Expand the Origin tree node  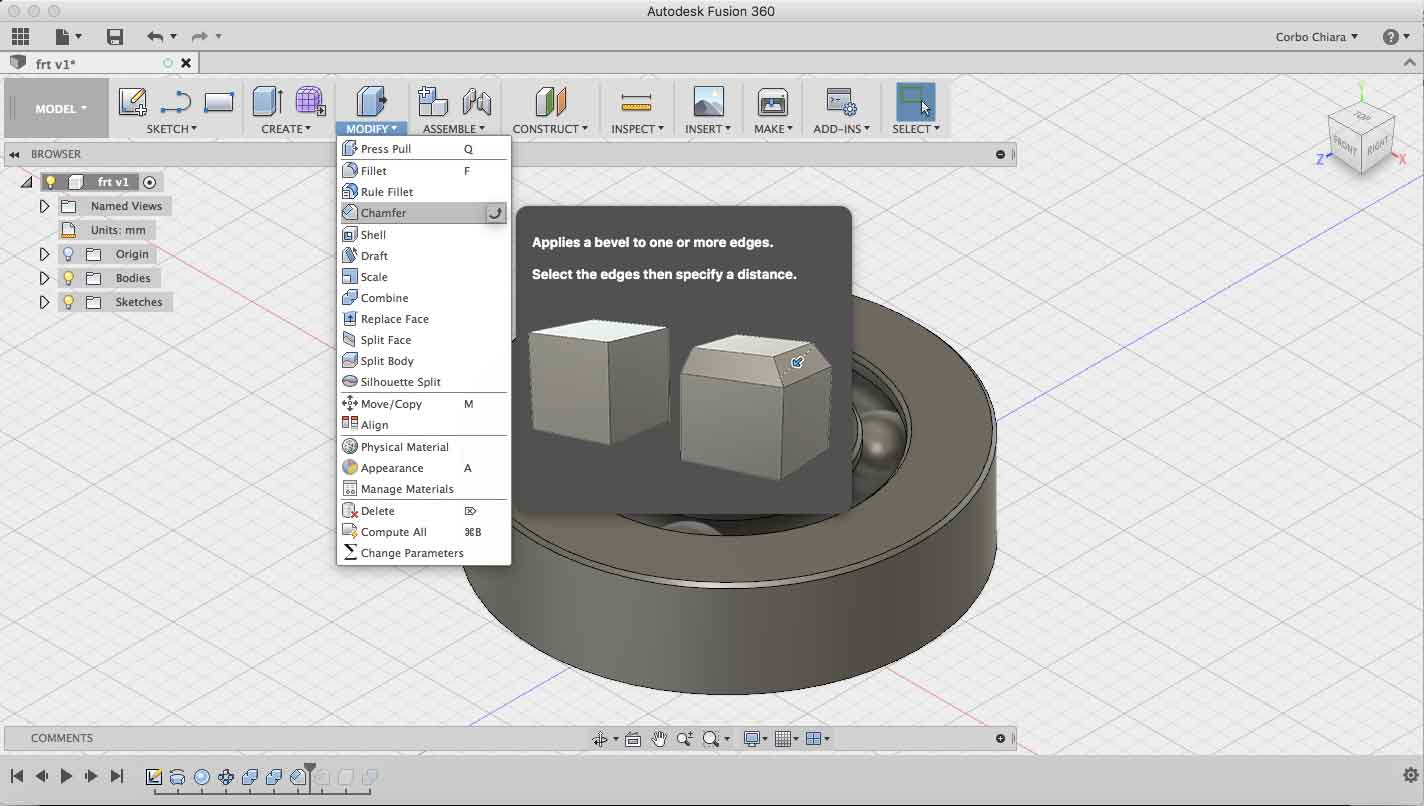click(x=44, y=254)
